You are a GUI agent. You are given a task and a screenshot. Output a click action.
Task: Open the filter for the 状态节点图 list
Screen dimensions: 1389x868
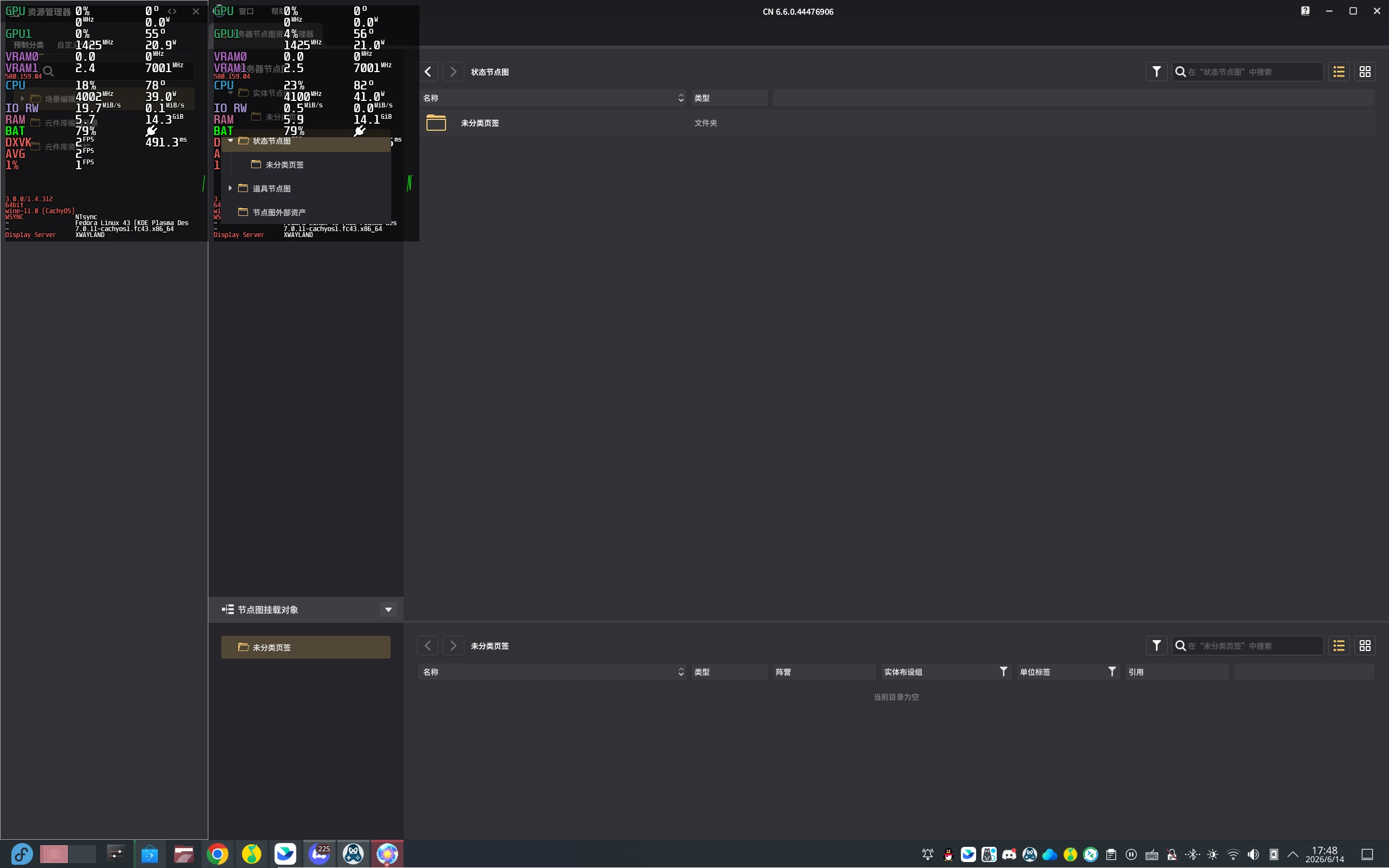coord(1157,72)
